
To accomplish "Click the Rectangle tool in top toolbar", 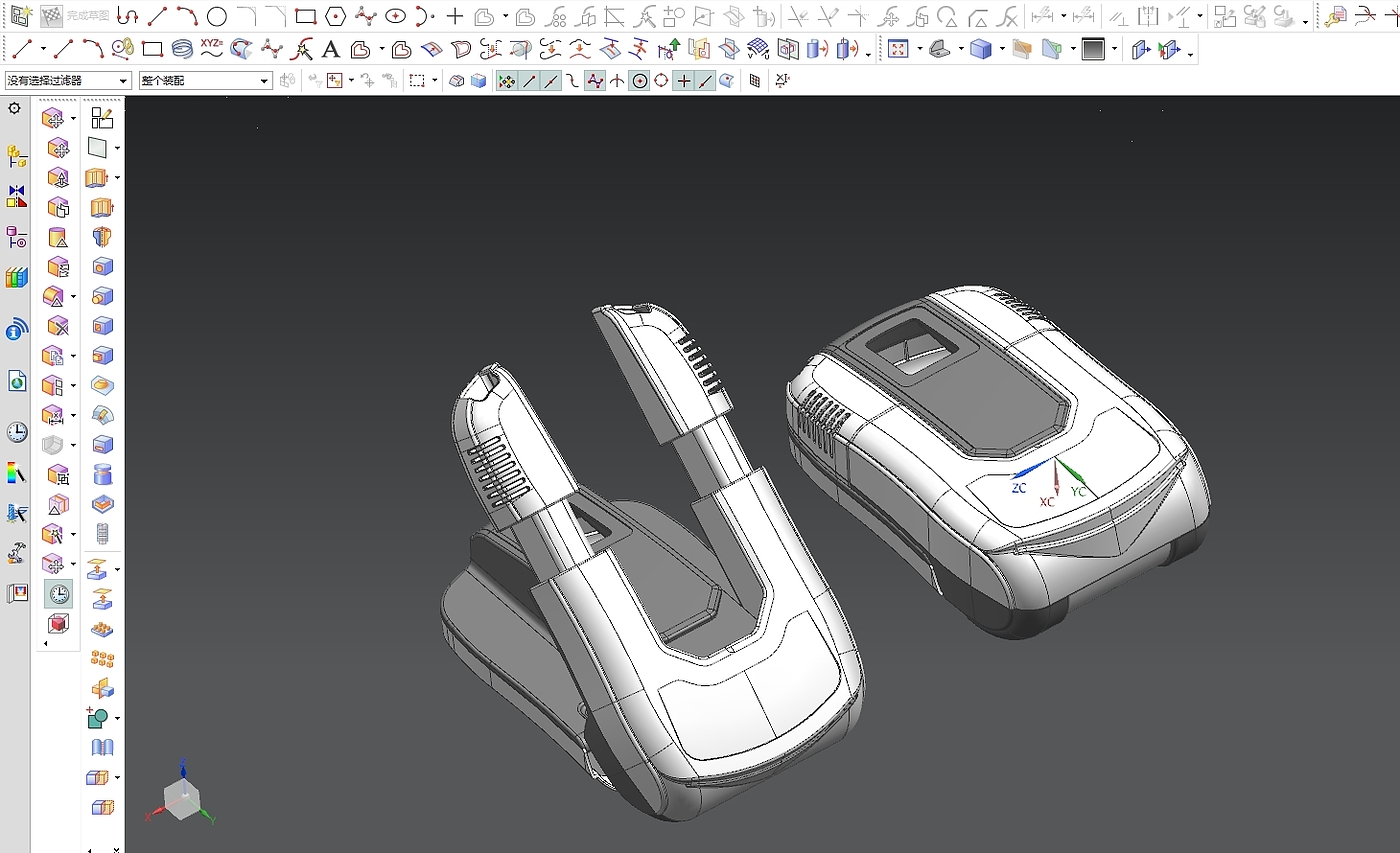I will coord(306,16).
